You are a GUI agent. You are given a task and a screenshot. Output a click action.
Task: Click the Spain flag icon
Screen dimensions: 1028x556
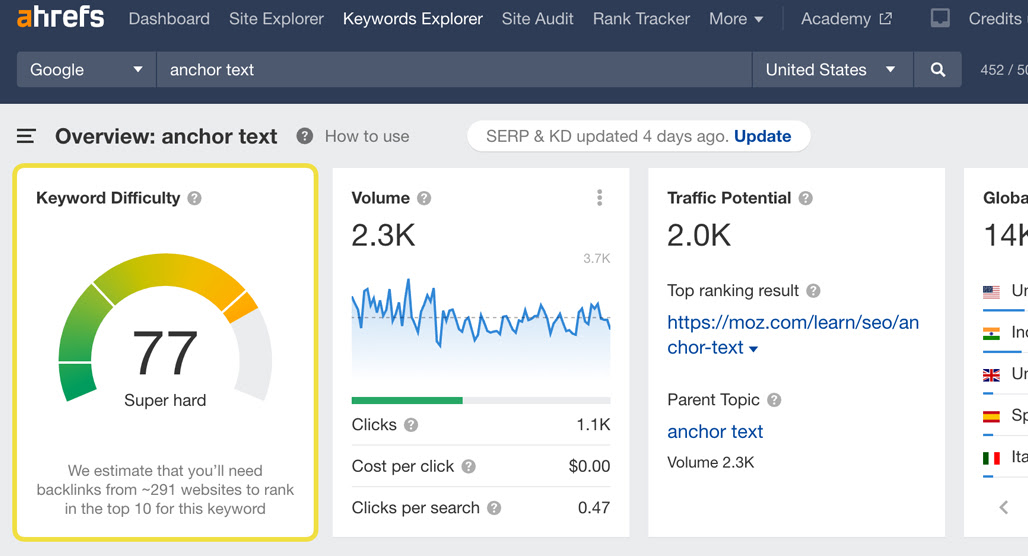tap(991, 416)
